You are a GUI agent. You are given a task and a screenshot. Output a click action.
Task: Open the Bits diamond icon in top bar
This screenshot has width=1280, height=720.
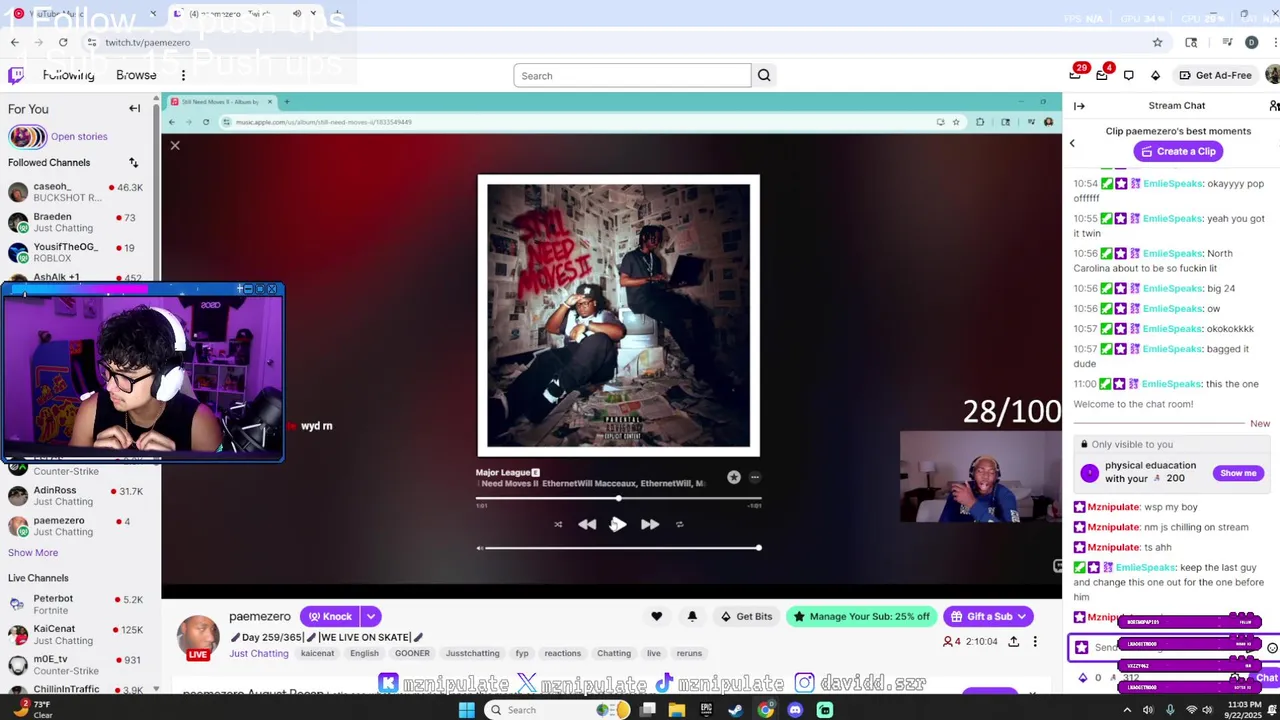(x=1155, y=75)
